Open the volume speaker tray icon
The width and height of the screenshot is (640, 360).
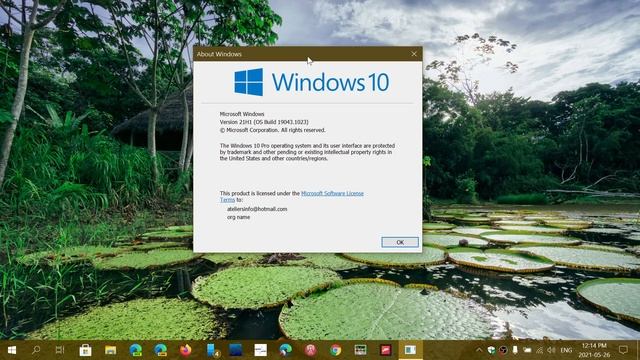click(551, 350)
